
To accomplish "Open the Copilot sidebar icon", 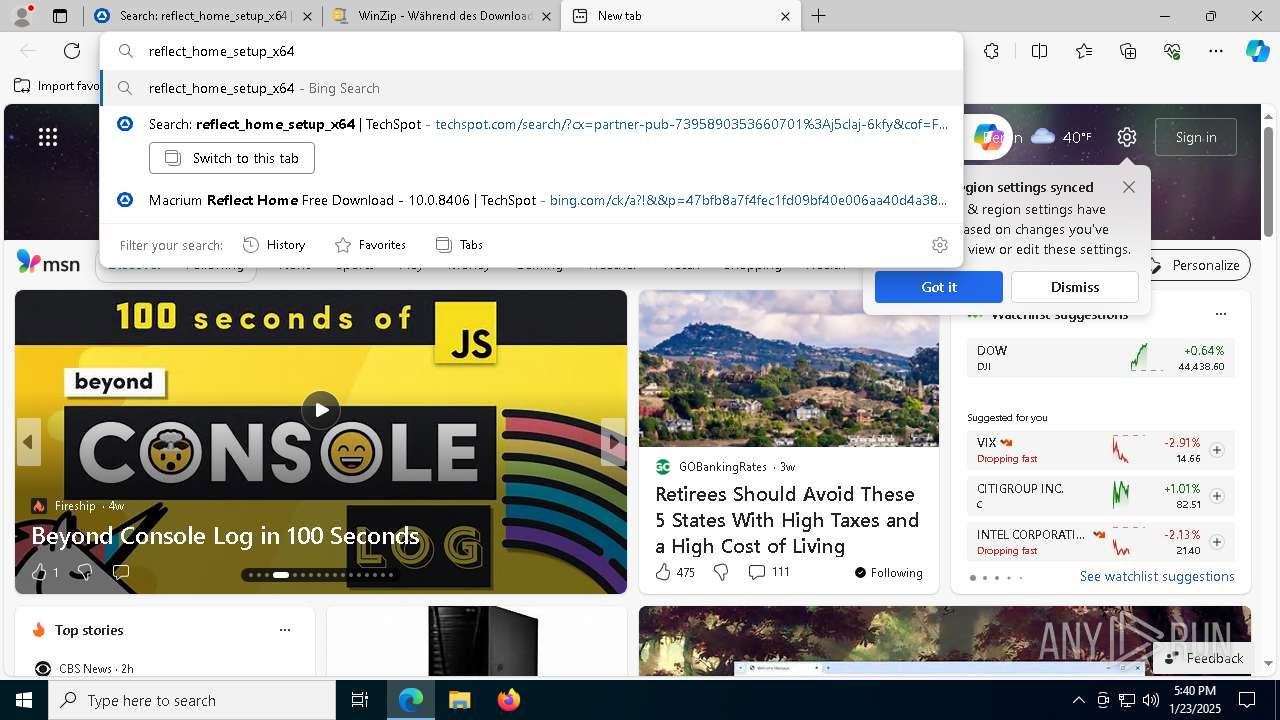I will (x=1257, y=51).
